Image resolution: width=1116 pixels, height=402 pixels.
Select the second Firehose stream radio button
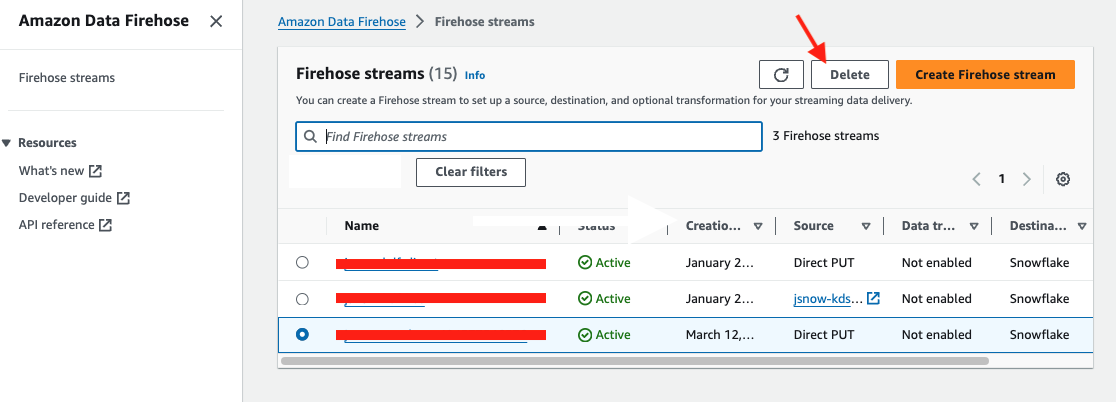point(303,299)
